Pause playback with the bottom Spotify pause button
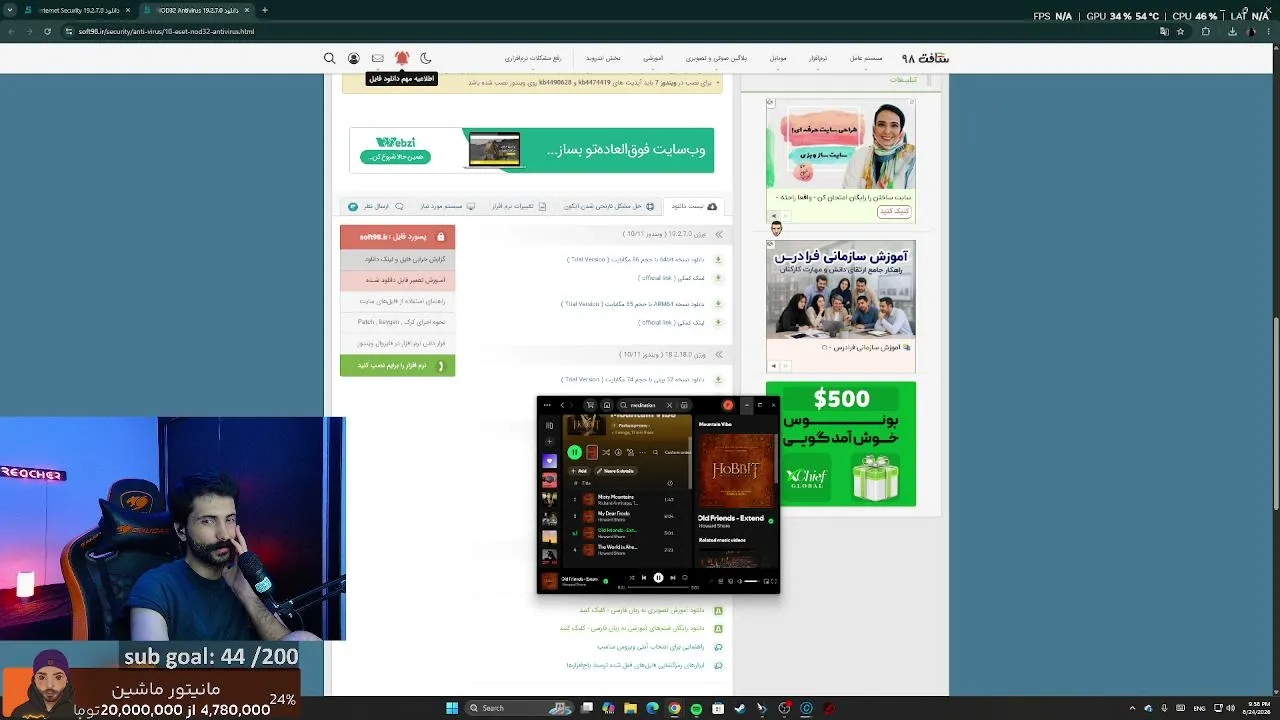 click(x=658, y=578)
